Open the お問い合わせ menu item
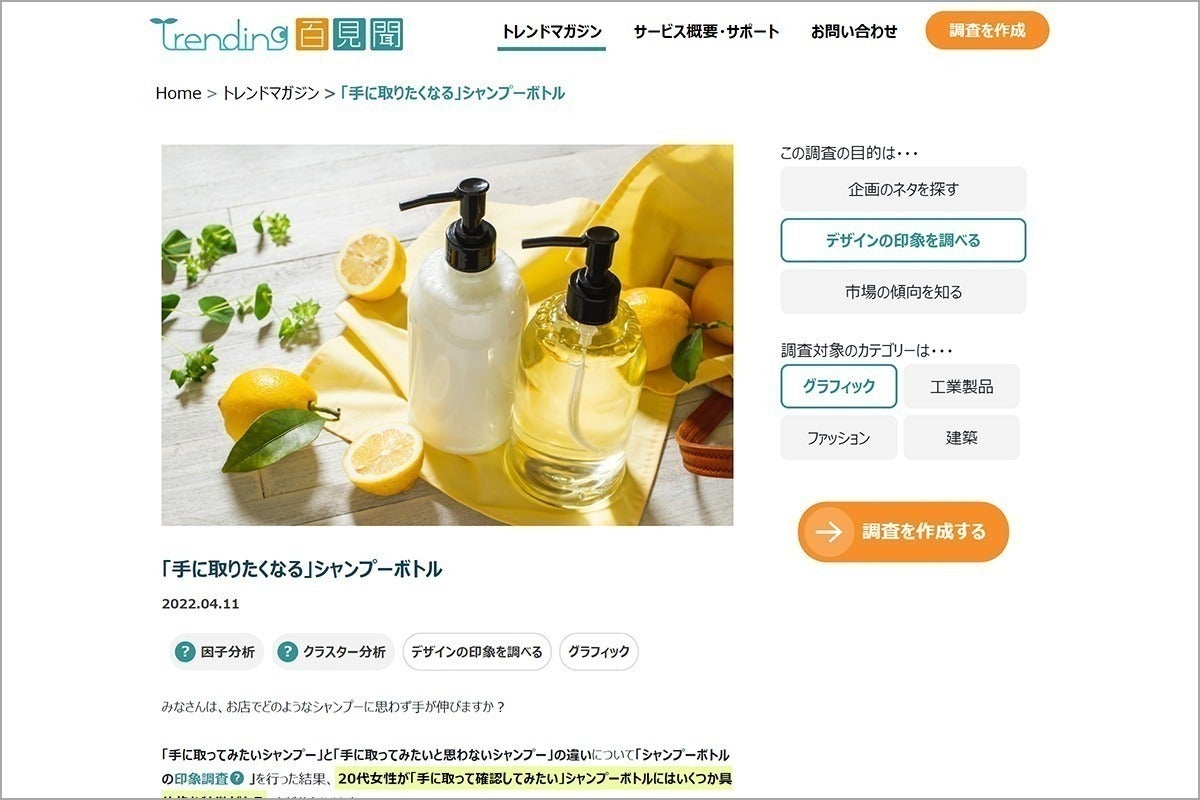The width and height of the screenshot is (1200, 800). pos(854,31)
